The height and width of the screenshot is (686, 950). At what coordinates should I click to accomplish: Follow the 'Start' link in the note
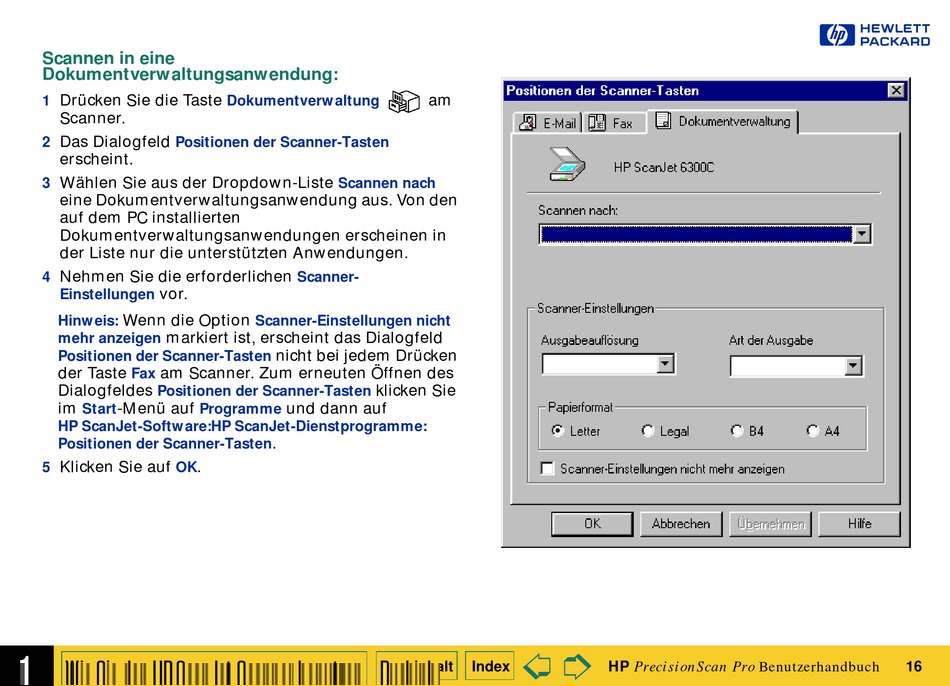pyautogui.click(x=99, y=408)
